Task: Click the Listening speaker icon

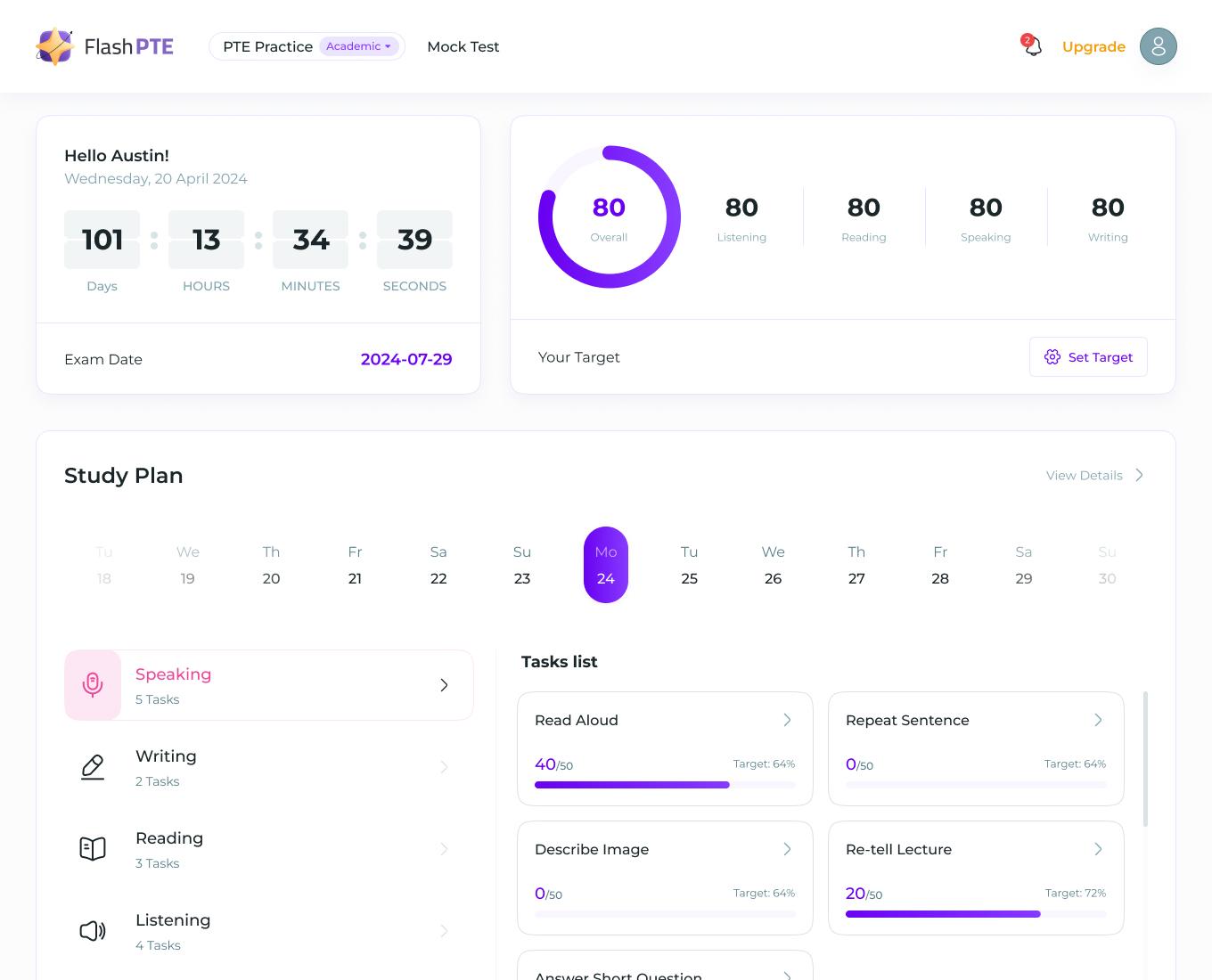Action: coord(93,931)
